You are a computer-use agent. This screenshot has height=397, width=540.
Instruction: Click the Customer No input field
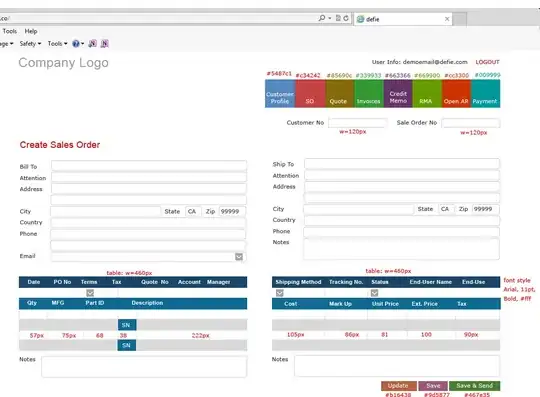pyautogui.click(x=357, y=123)
